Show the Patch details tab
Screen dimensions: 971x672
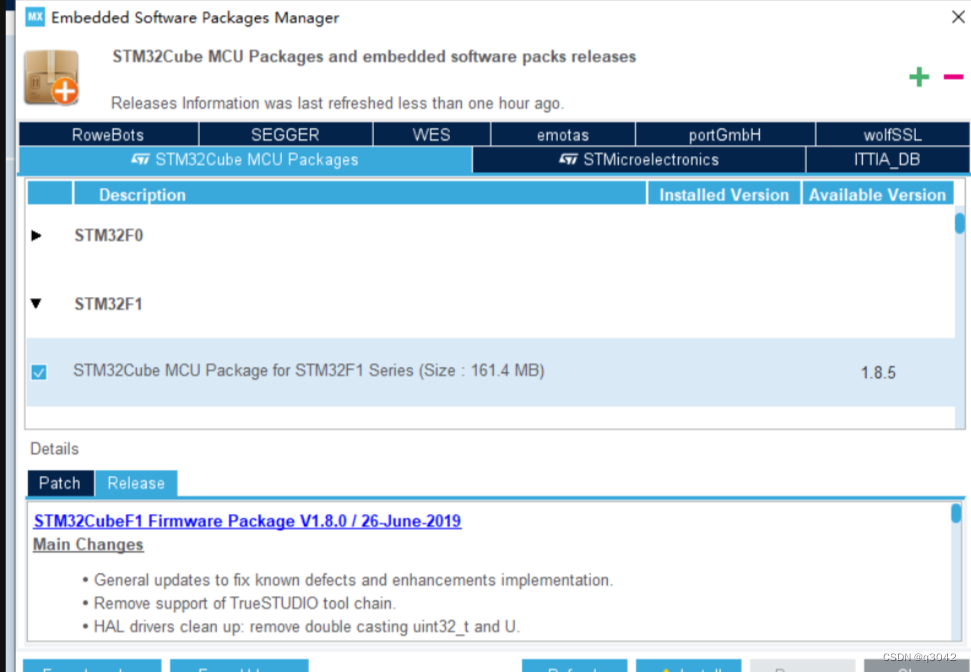point(60,483)
